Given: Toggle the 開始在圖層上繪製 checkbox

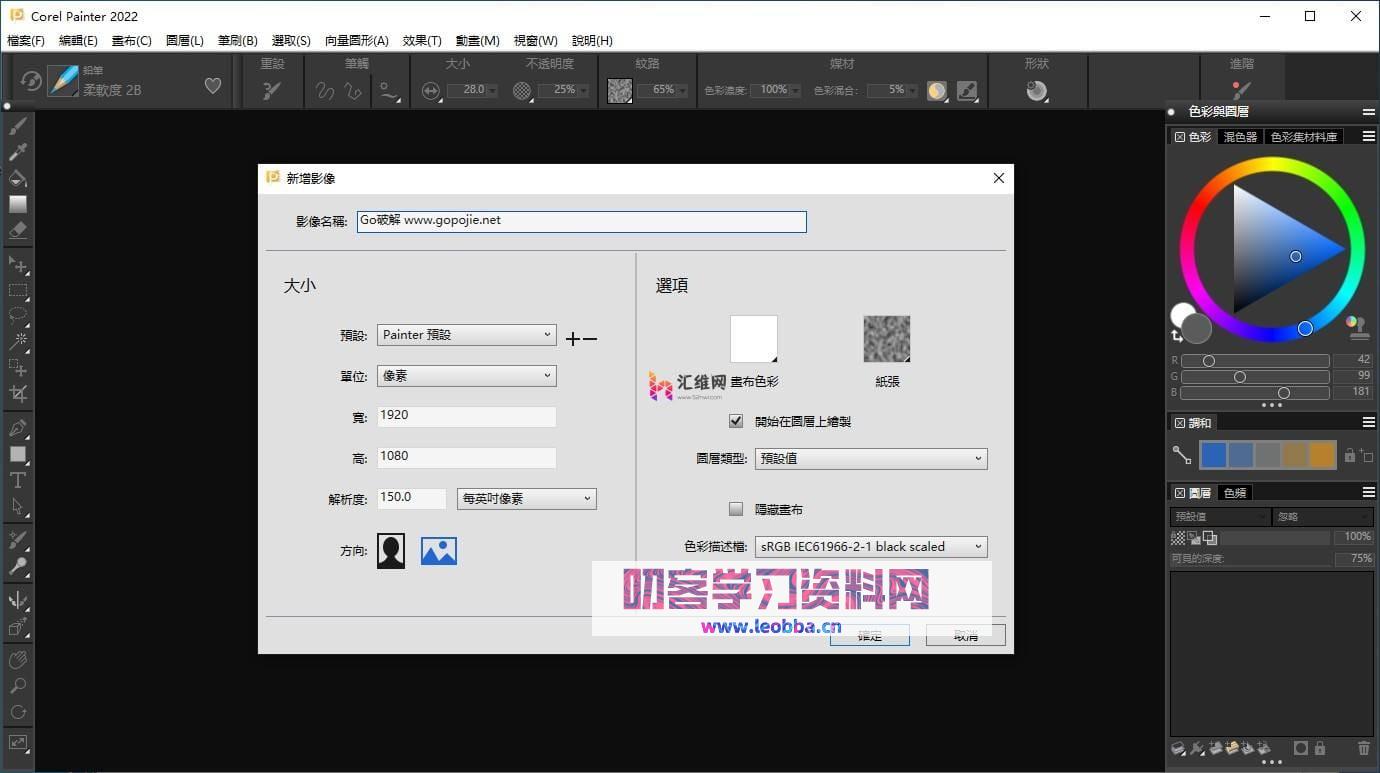Looking at the screenshot, I should tap(736, 422).
